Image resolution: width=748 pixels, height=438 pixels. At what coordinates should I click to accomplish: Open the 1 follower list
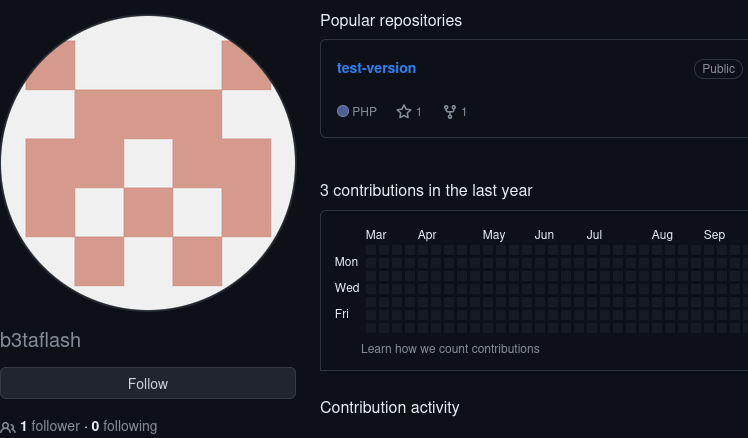[49, 426]
